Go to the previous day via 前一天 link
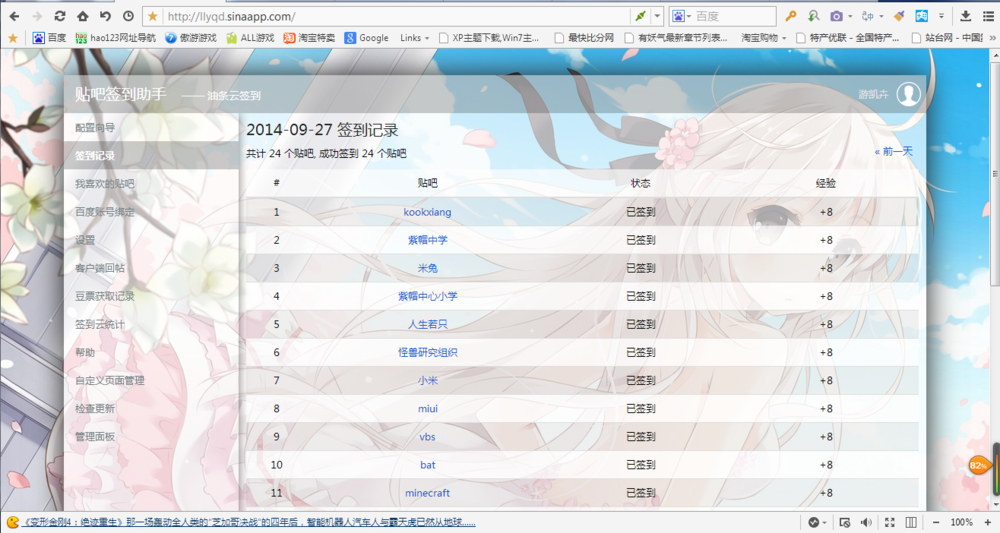Image resolution: width=1000 pixels, height=533 pixels. (x=893, y=152)
